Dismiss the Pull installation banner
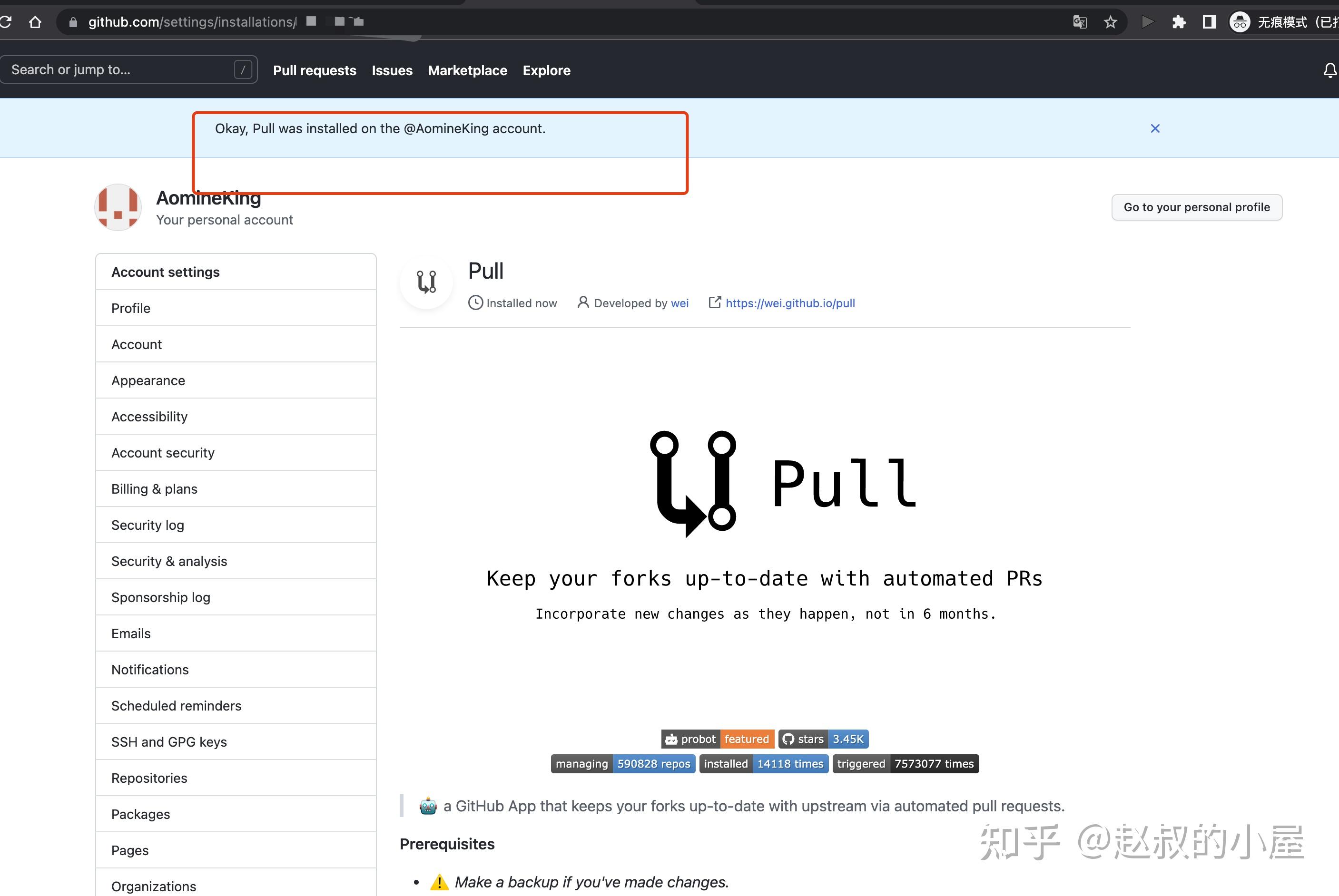Viewport: 1339px width, 896px height. click(x=1155, y=128)
